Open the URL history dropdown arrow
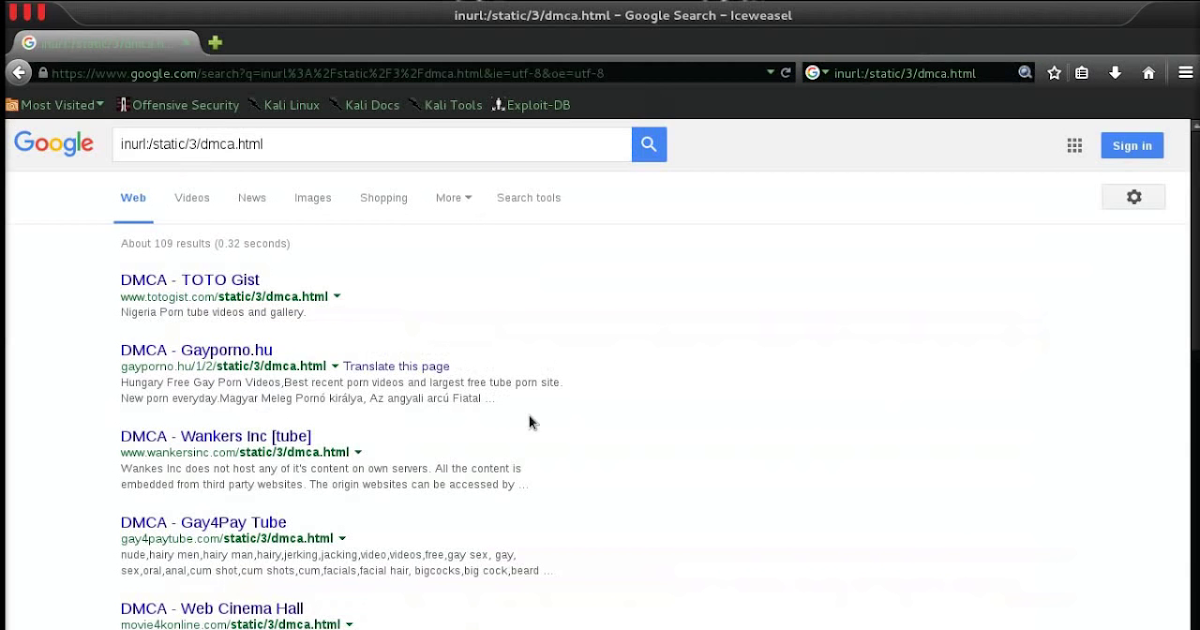 tap(771, 73)
